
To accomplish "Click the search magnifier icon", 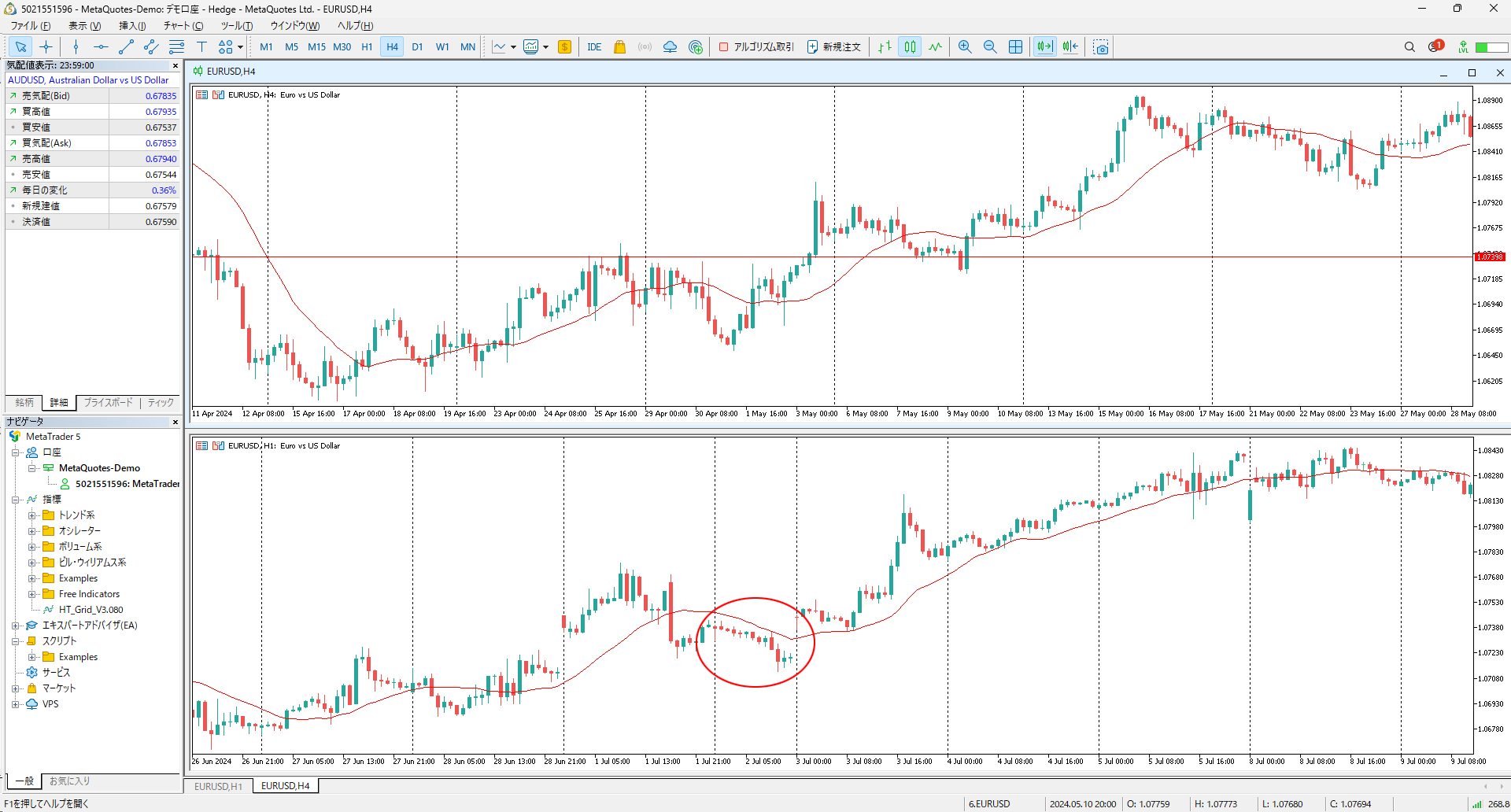I will [x=1409, y=47].
